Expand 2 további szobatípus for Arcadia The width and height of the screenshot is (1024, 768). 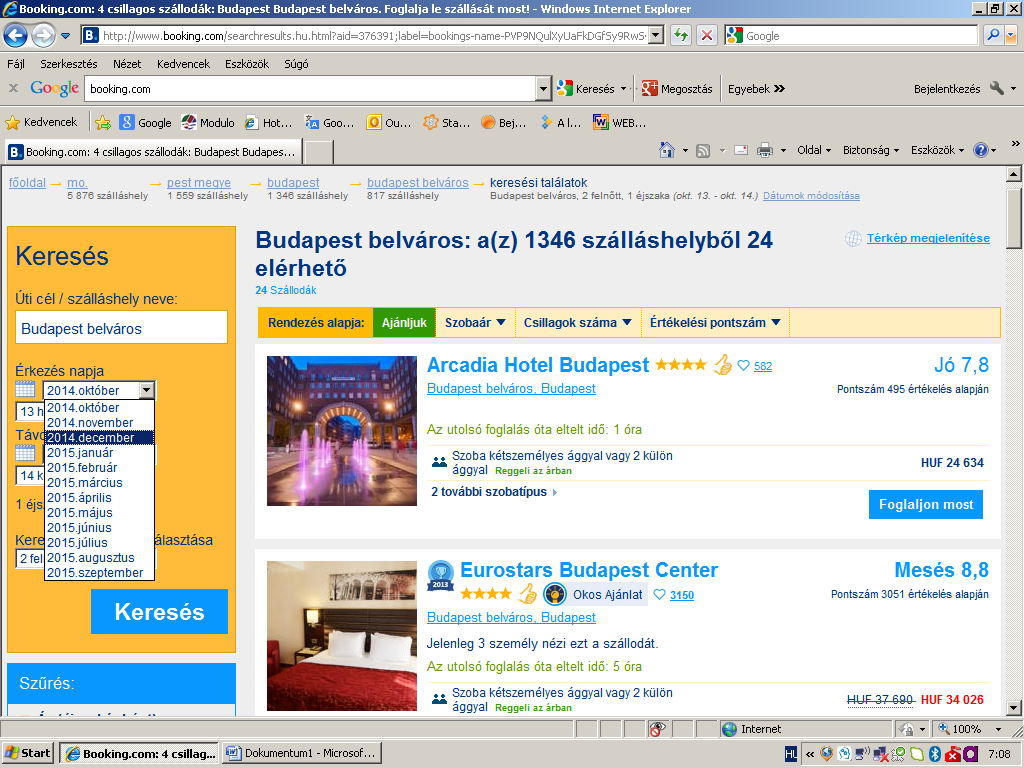tap(494, 492)
